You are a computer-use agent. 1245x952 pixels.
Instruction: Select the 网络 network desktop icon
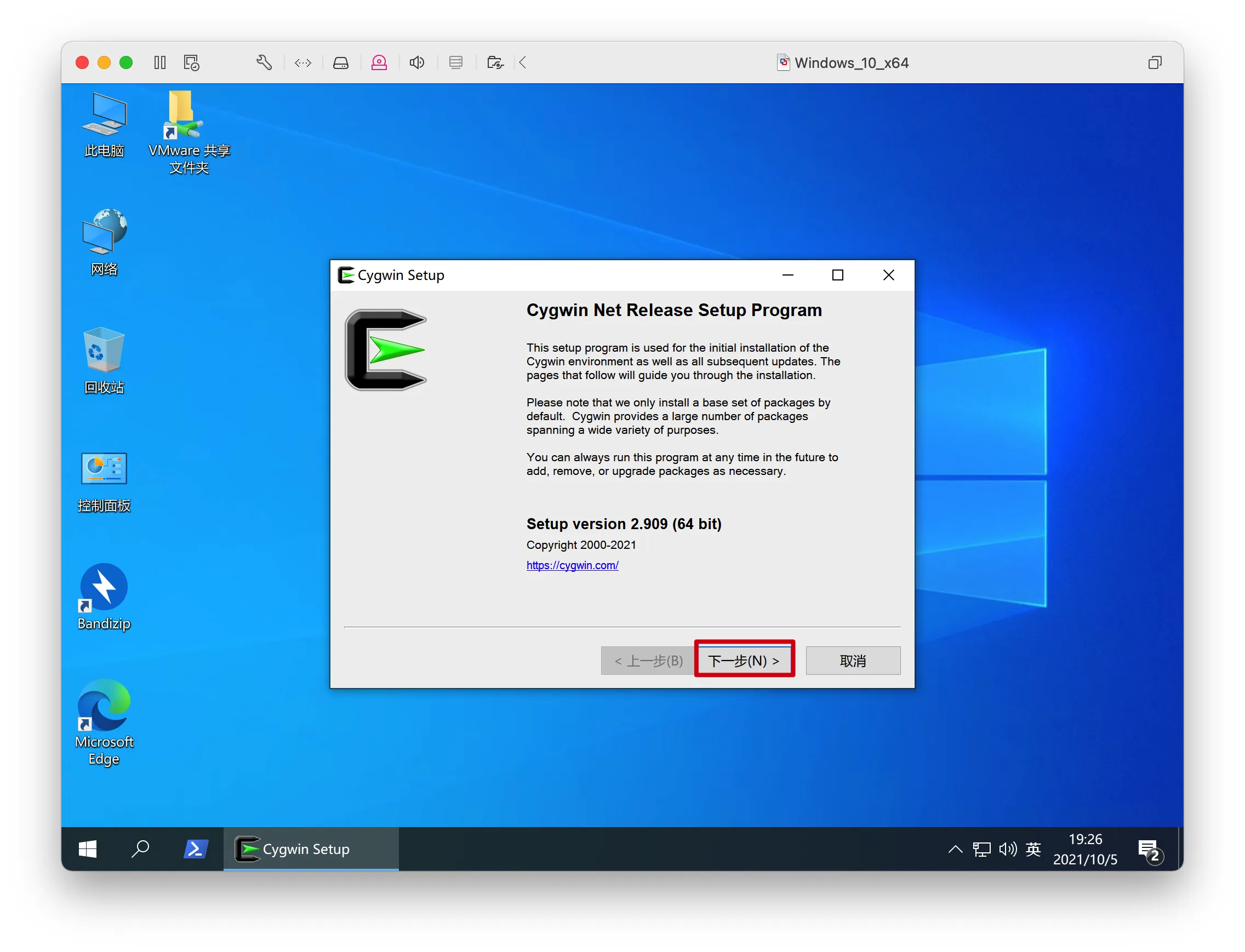[104, 243]
